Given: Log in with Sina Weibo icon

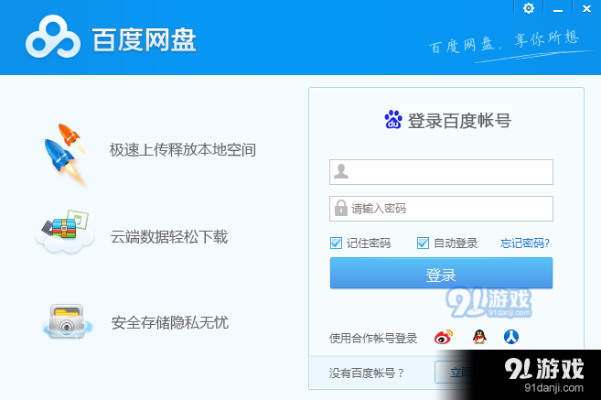Looking at the screenshot, I should 443,338.
